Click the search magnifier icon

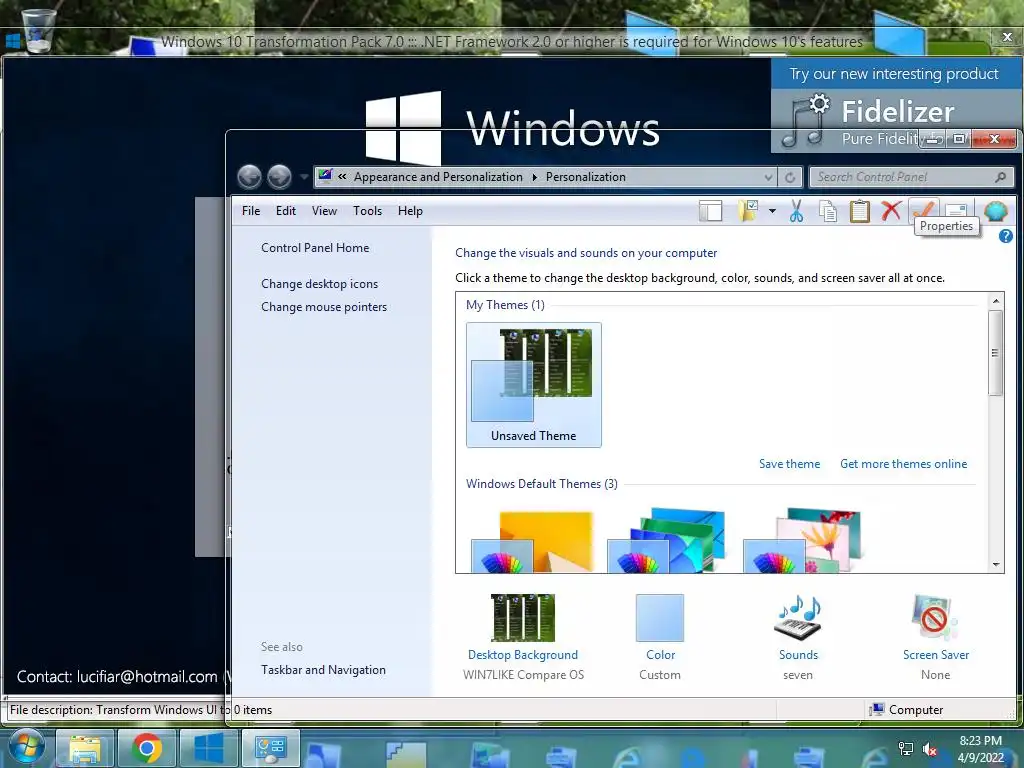pyautogui.click(x=1000, y=177)
